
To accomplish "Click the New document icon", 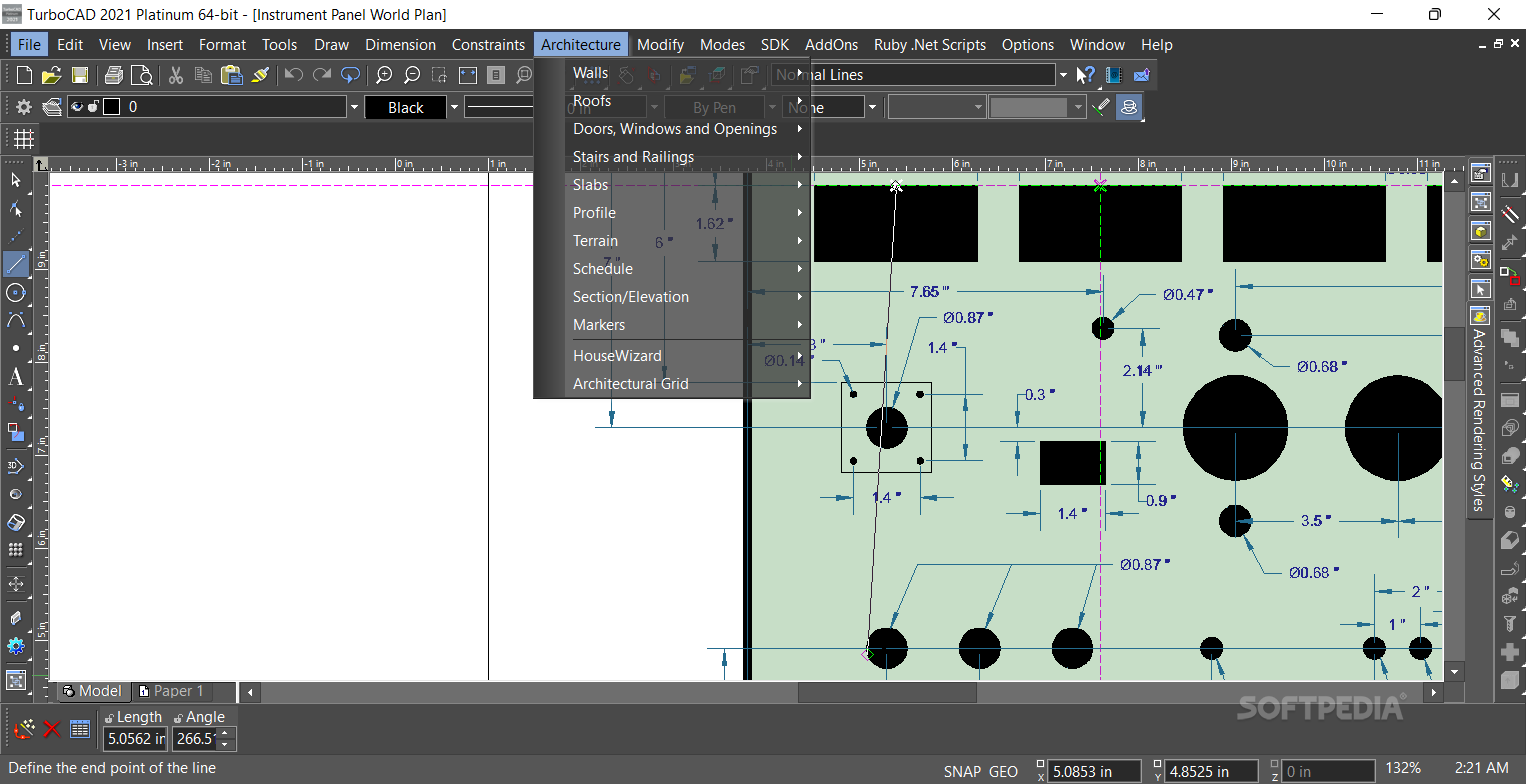I will (x=24, y=75).
